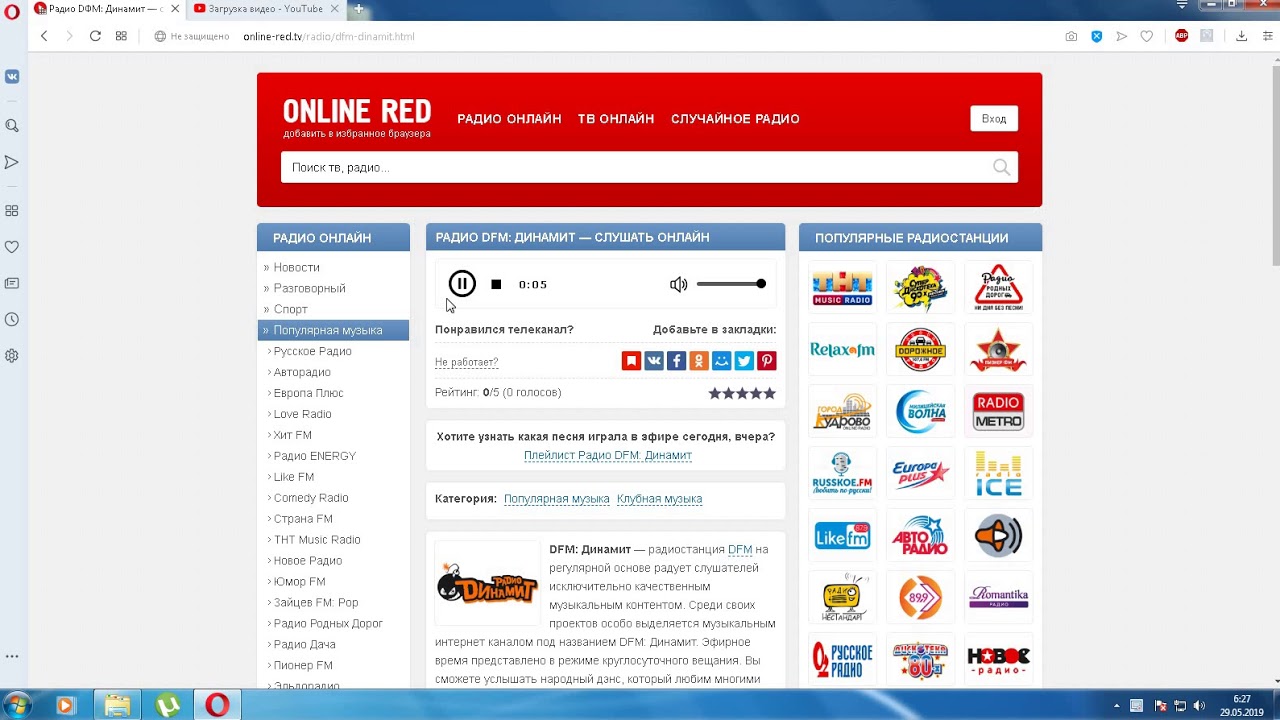The height and width of the screenshot is (720, 1280).
Task: Collapse the Популярная музыка category in sidebar
Action: click(333, 330)
